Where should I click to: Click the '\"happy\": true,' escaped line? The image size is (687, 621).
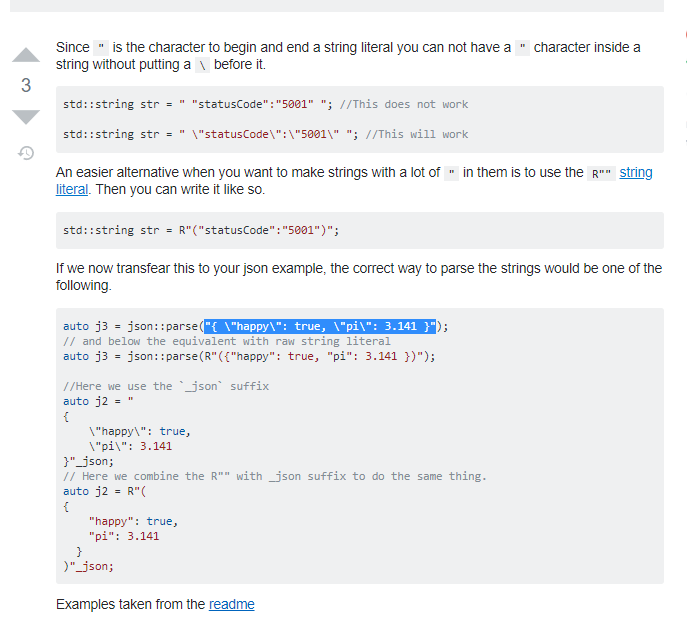pos(139,431)
